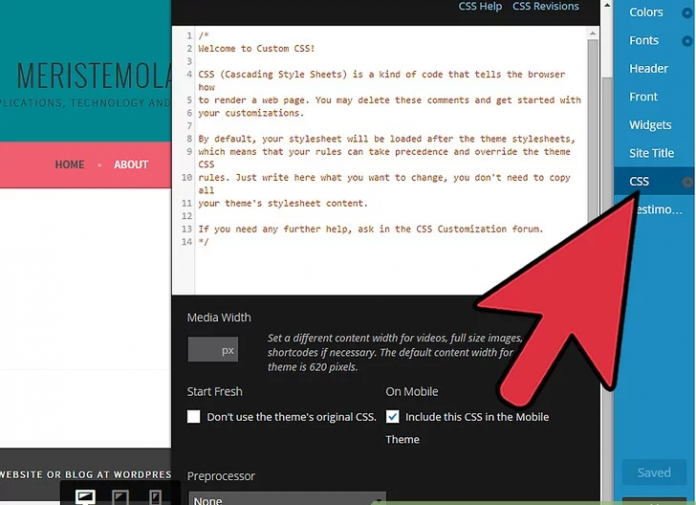Click the circle icon next to Colors
The image size is (696, 505).
687,13
